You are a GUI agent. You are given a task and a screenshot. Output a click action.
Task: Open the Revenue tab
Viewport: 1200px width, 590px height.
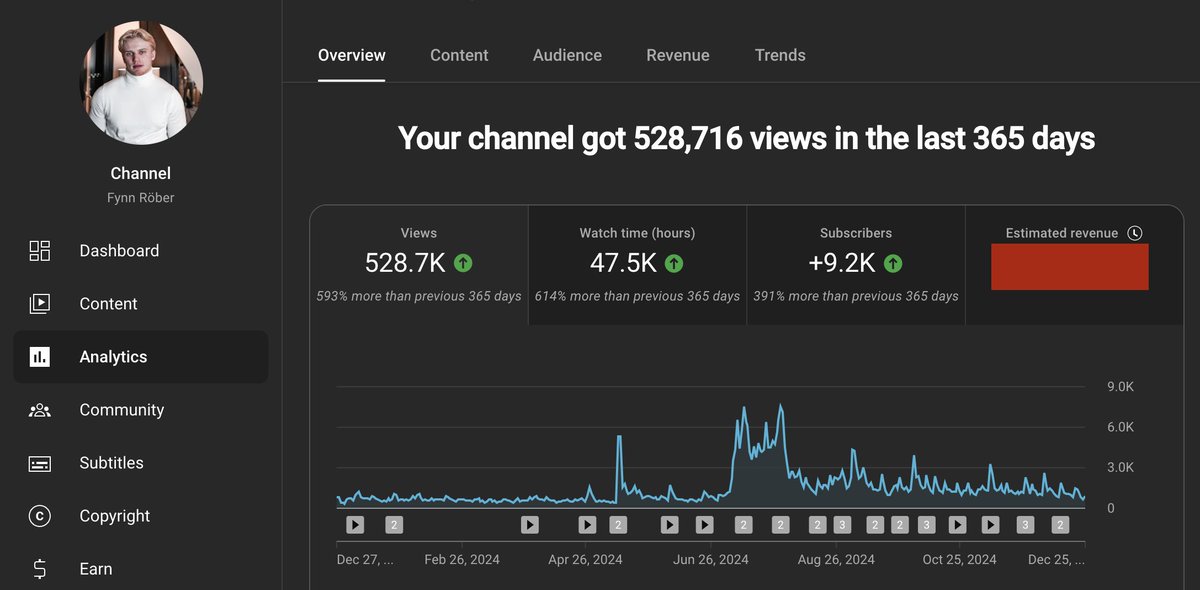click(678, 55)
